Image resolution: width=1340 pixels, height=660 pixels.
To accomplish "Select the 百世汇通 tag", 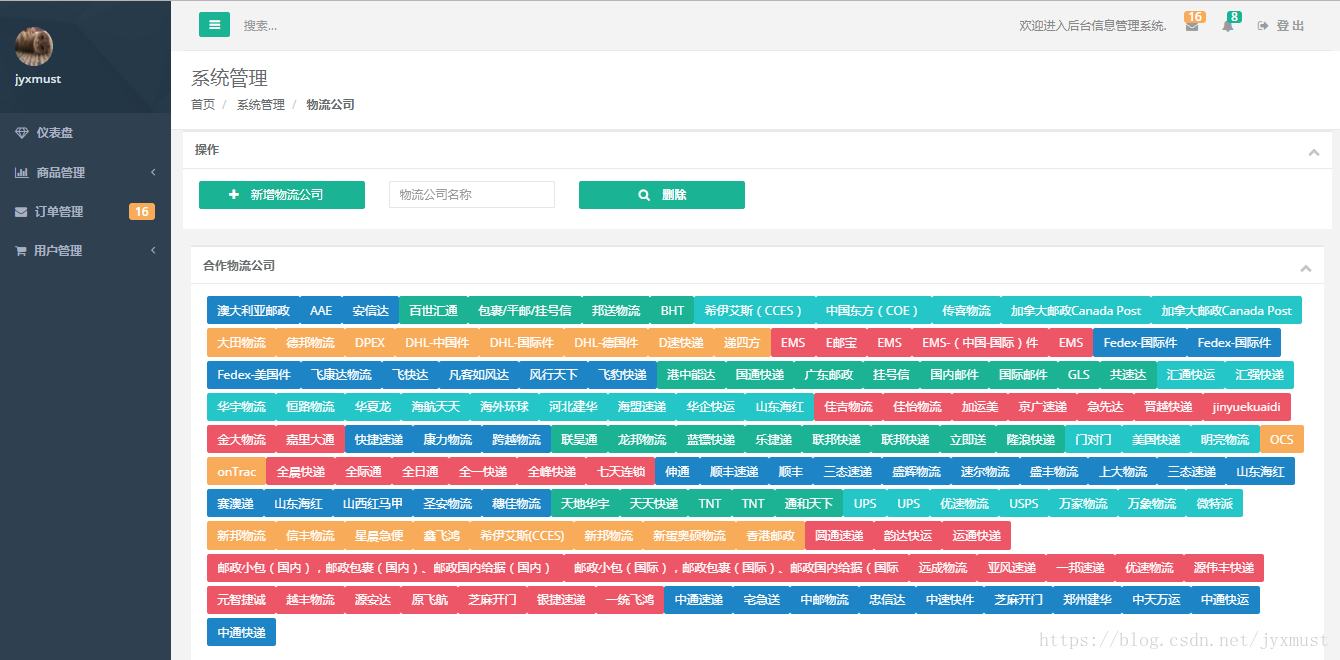I will pyautogui.click(x=433, y=311).
